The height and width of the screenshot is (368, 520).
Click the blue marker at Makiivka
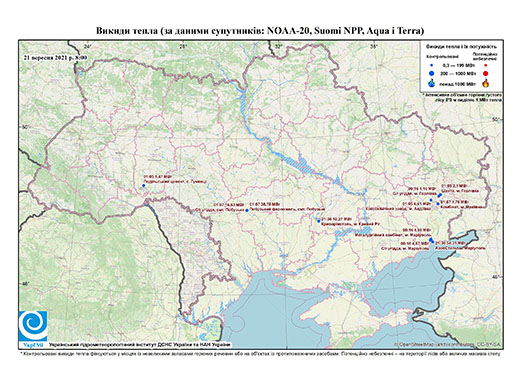pos(438,203)
